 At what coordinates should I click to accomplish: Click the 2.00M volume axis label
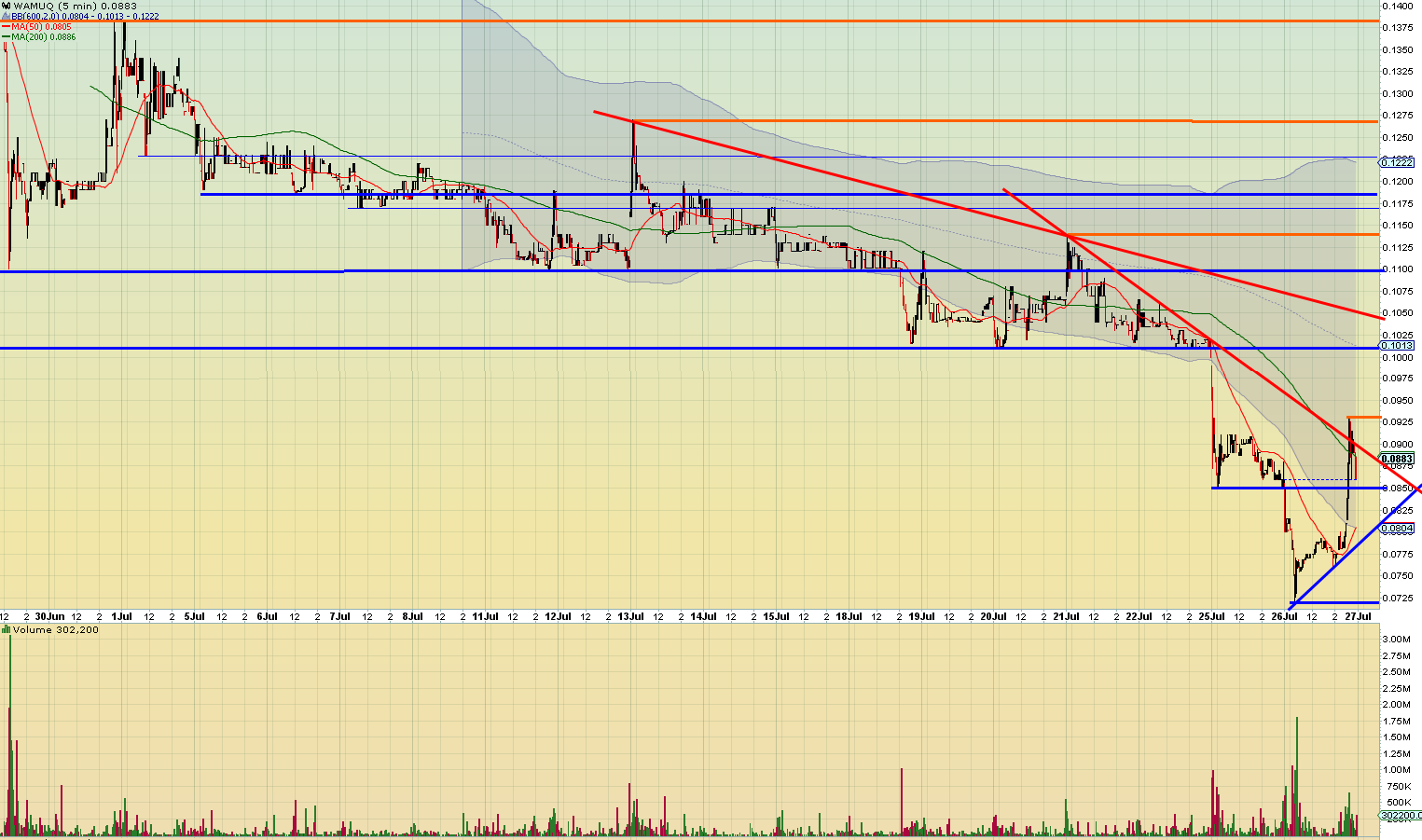[1397, 705]
